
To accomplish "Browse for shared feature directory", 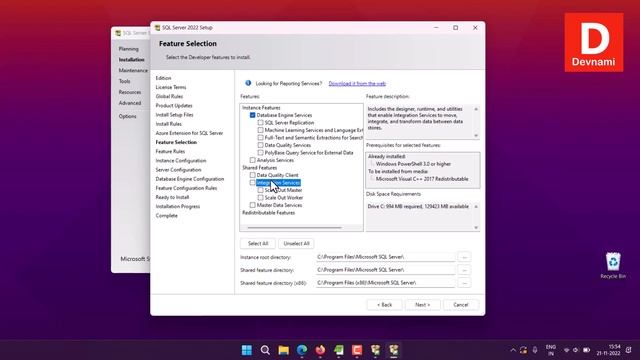I will [464, 270].
